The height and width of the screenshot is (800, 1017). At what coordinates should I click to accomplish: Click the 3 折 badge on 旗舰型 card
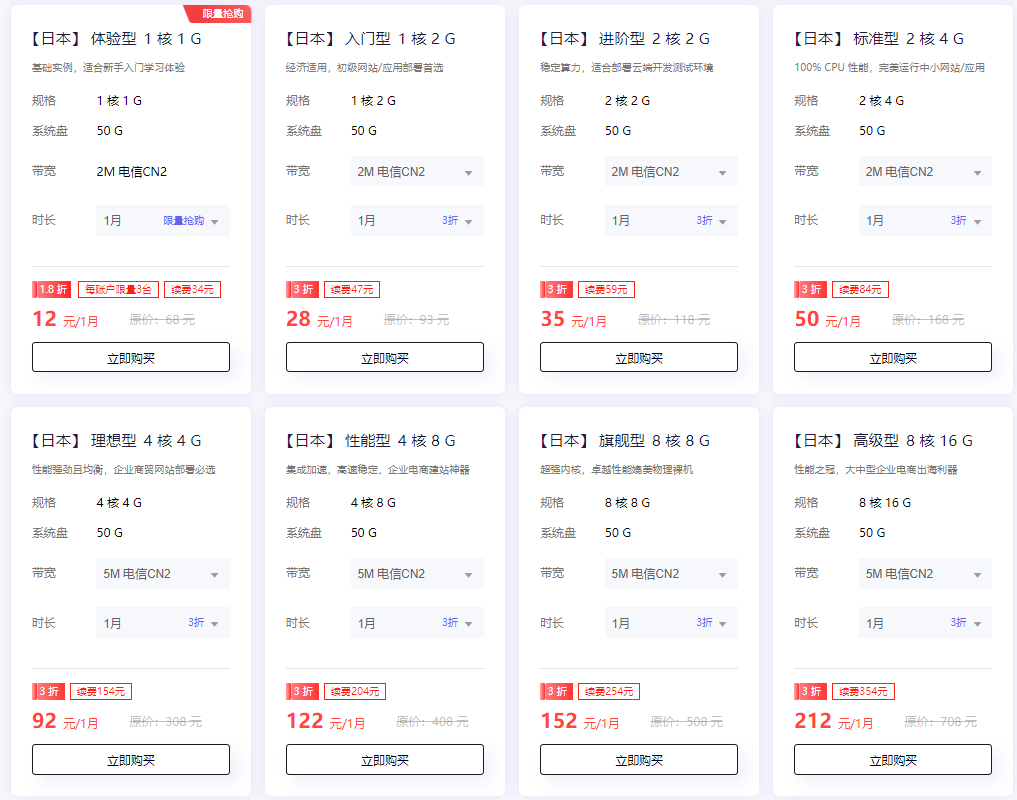pos(556,692)
